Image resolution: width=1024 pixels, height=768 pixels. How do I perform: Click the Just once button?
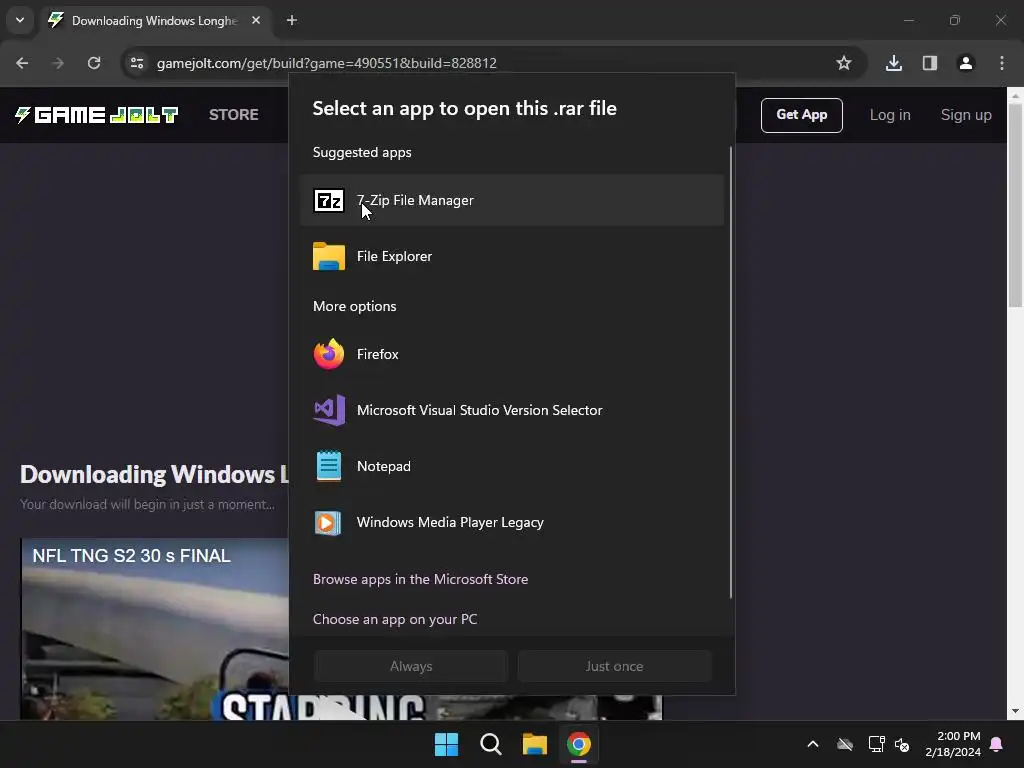(x=615, y=666)
